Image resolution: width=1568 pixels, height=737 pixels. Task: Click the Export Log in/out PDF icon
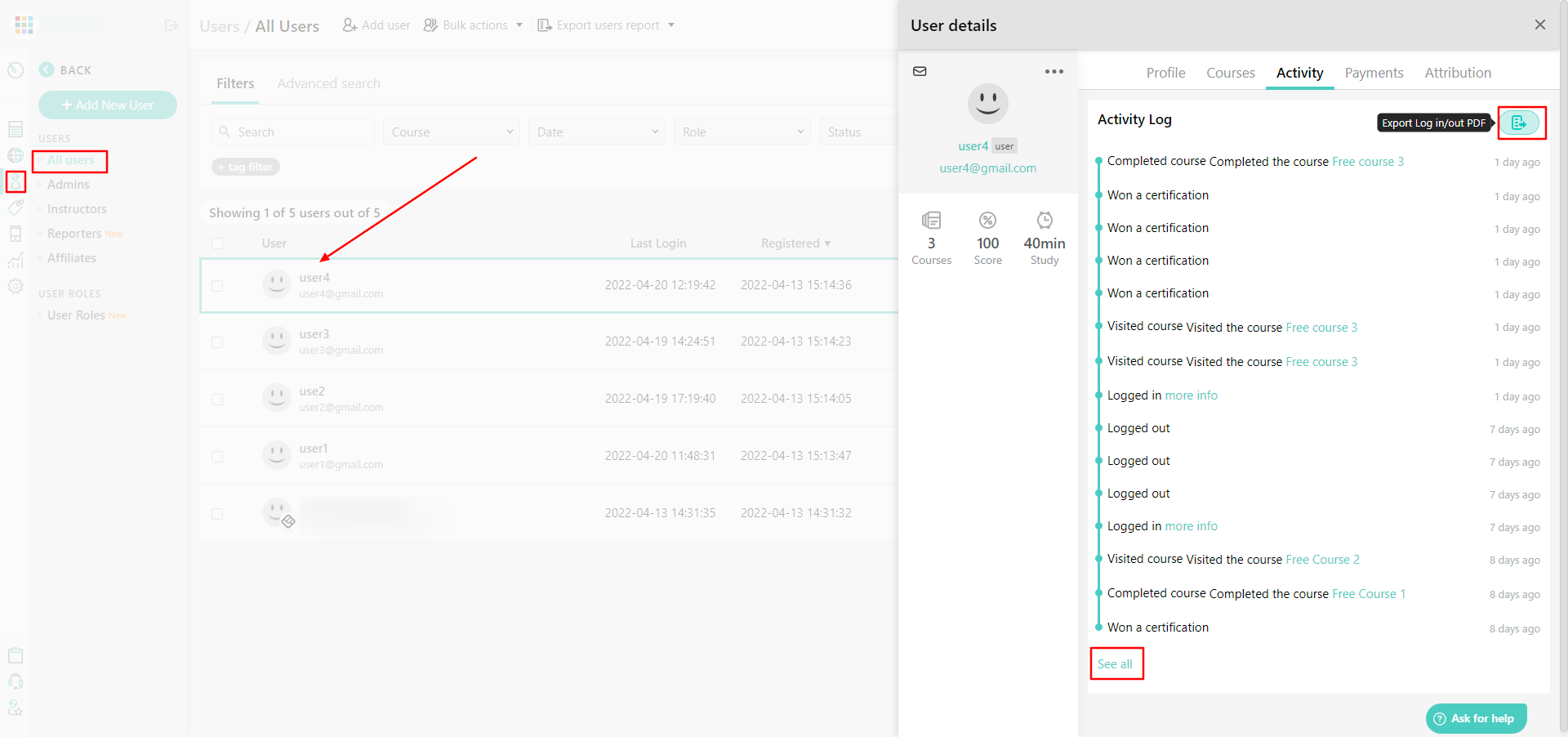pos(1520,123)
